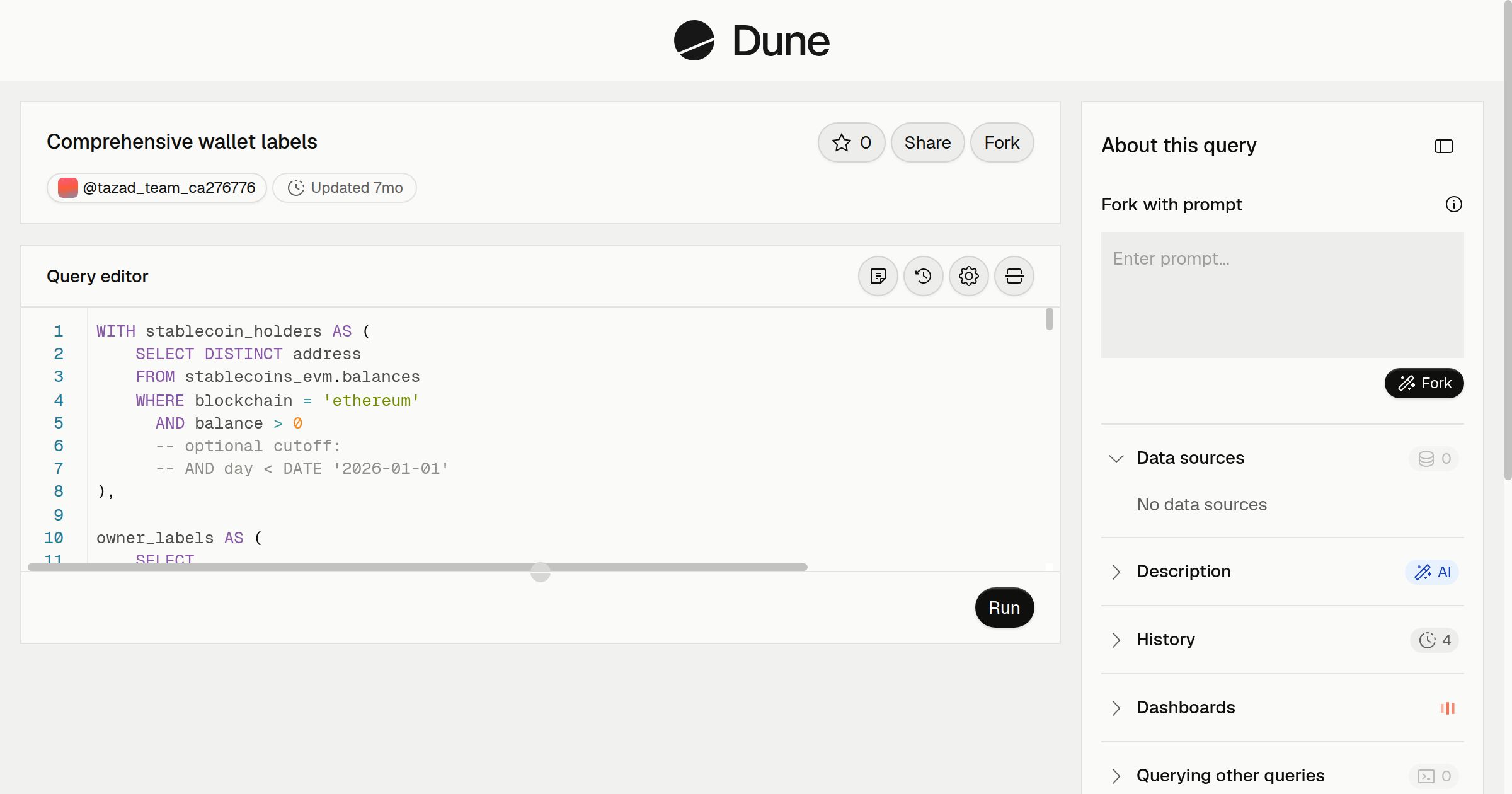Expand the History section

1116,640
